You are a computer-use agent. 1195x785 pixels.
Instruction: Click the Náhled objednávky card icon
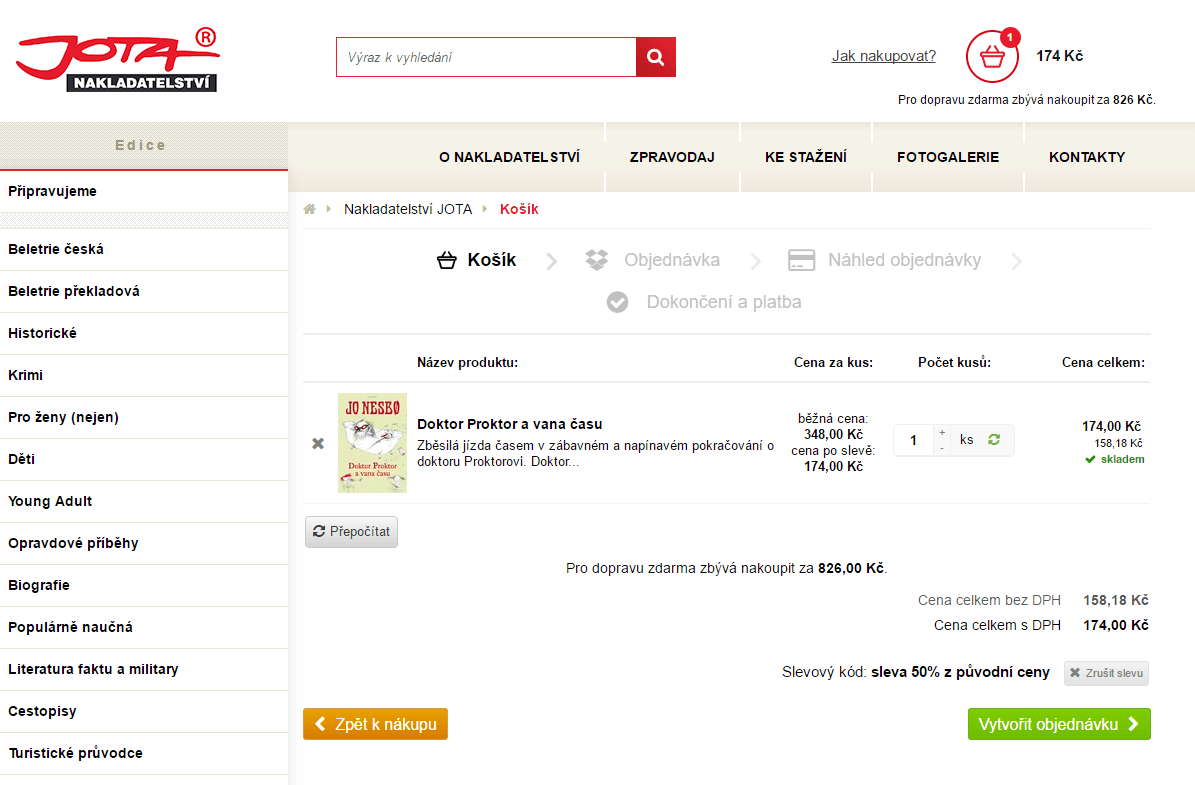(801, 260)
